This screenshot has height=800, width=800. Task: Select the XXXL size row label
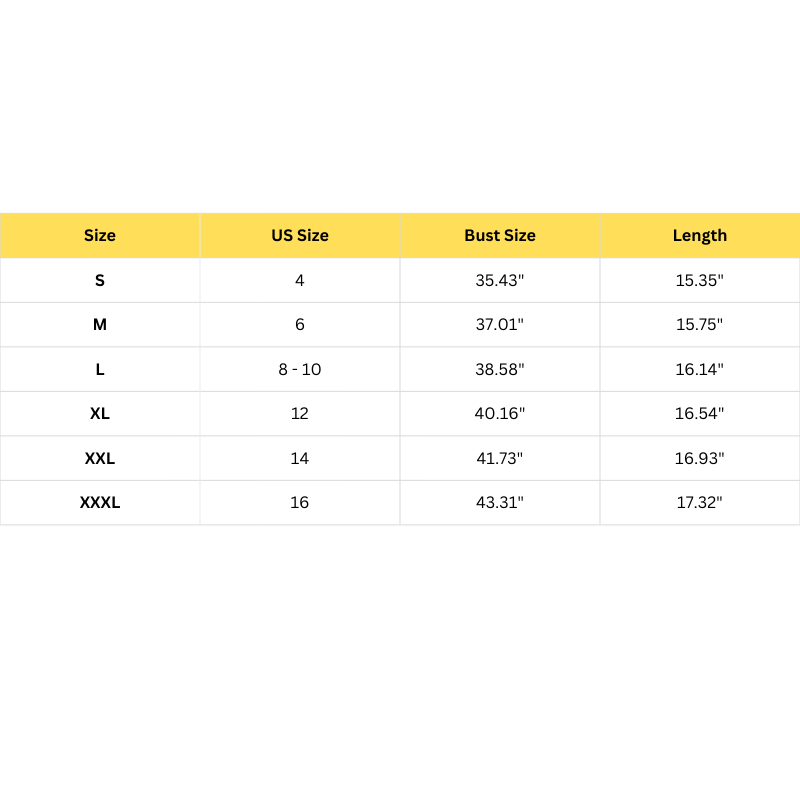coord(100,503)
